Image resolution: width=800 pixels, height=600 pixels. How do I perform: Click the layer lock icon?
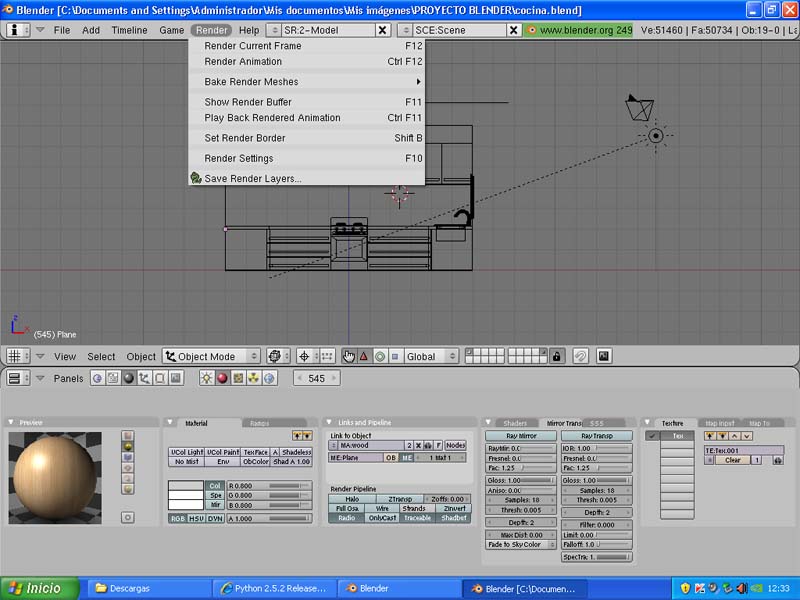(557, 356)
